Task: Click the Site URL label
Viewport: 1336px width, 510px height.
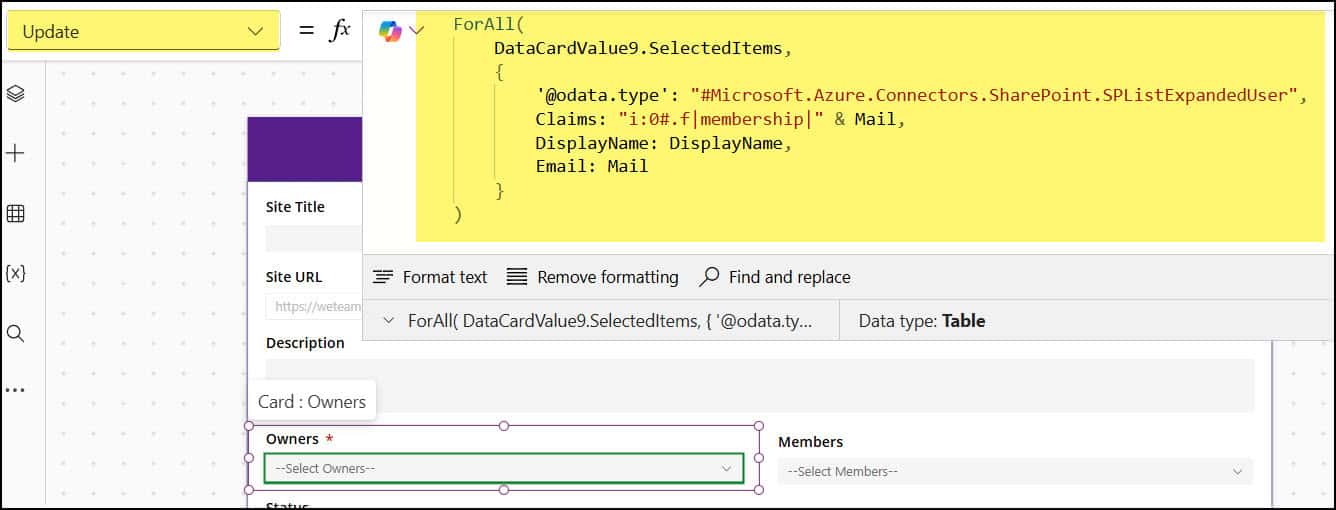Action: click(294, 276)
